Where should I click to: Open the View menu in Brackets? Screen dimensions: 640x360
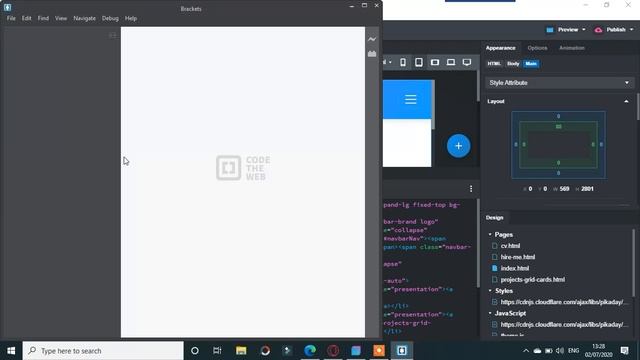[61, 18]
